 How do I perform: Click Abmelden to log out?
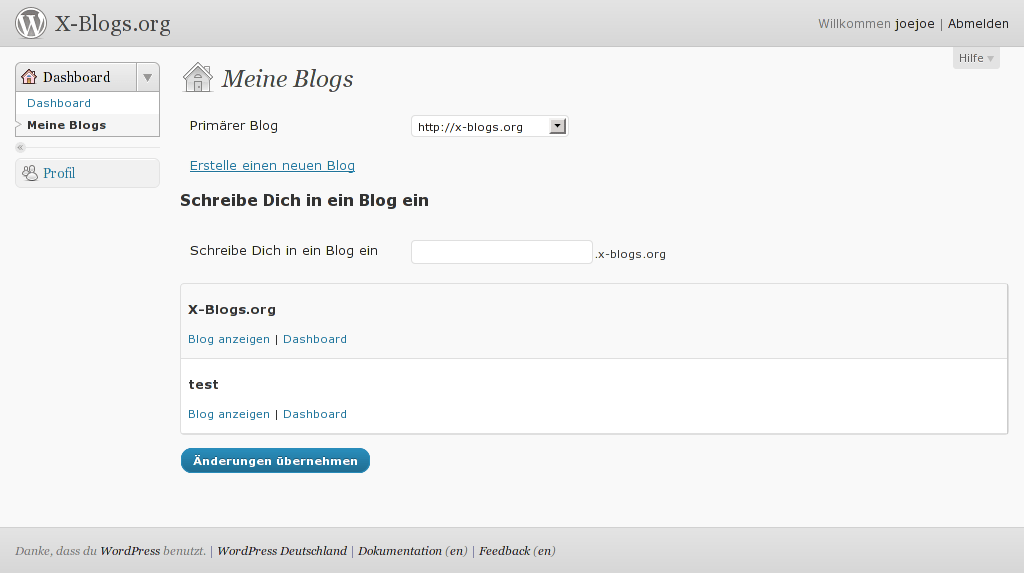point(978,24)
